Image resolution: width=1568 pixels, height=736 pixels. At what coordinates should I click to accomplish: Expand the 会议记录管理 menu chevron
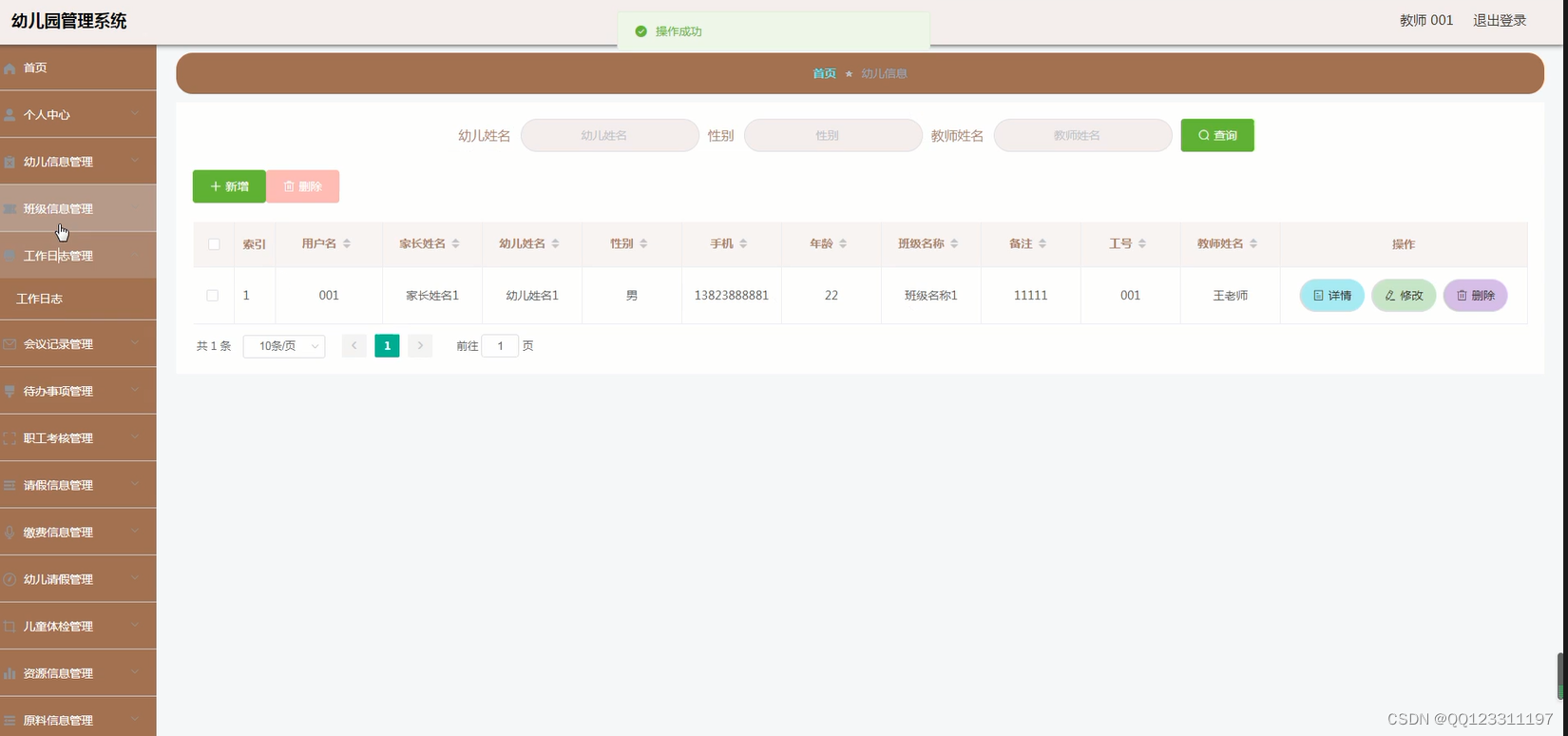click(x=135, y=343)
